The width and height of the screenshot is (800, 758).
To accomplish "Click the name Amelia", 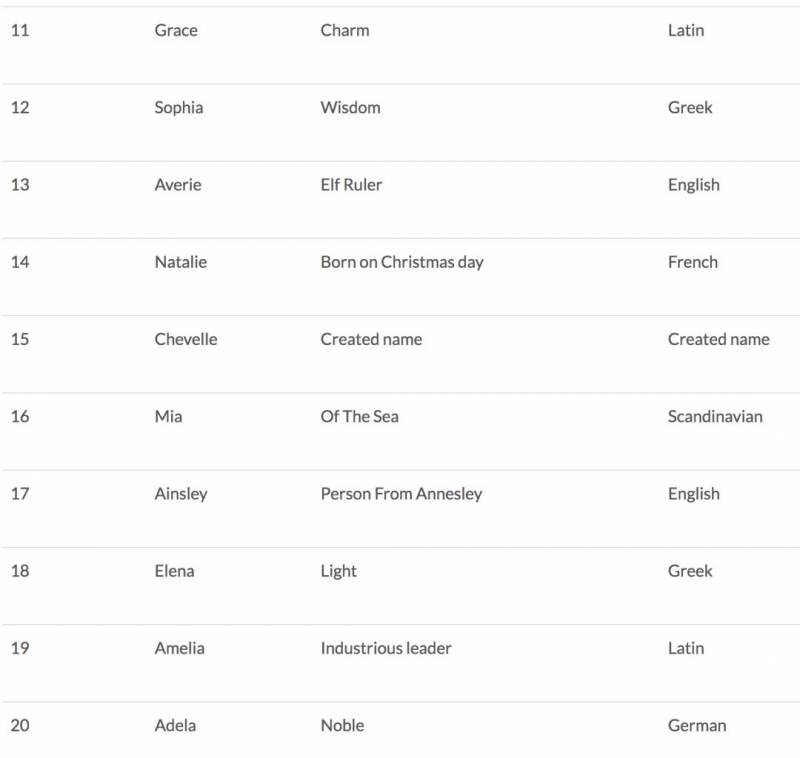I will tap(179, 648).
